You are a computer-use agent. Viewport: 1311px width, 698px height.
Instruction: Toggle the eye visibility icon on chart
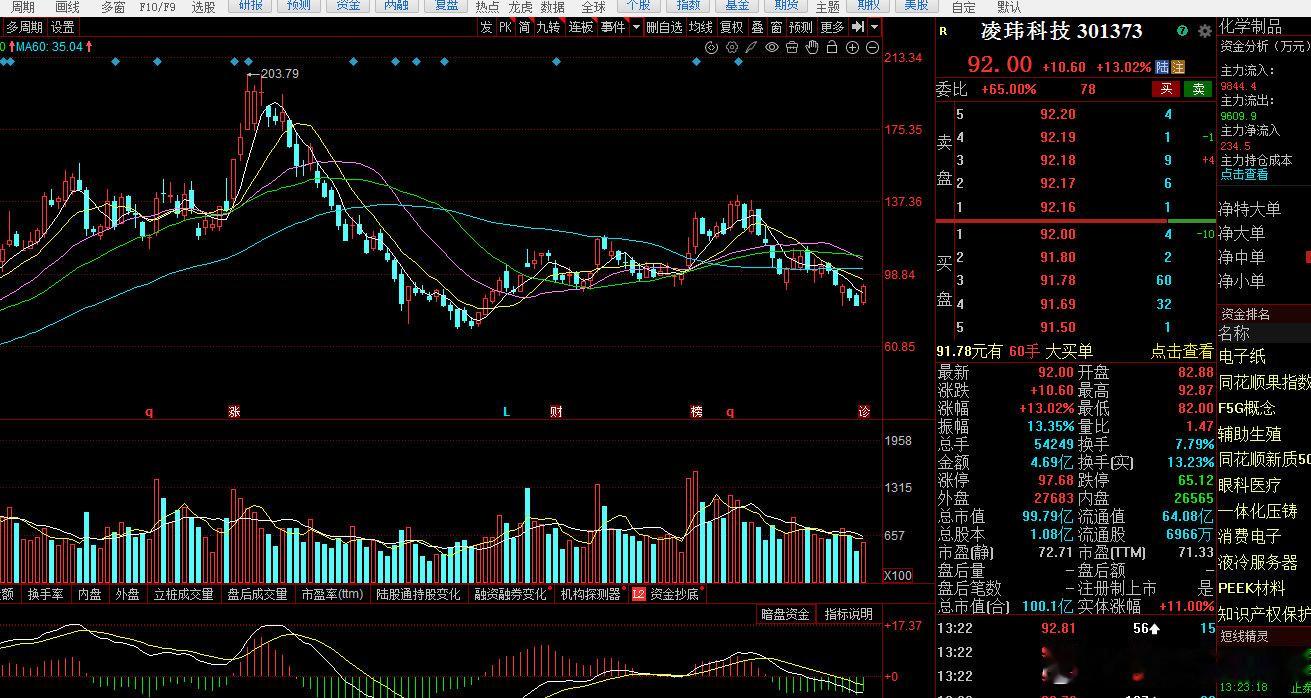tap(772, 47)
